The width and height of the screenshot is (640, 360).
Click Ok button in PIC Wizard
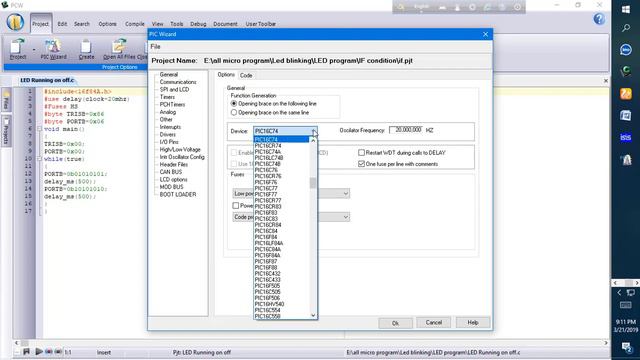[395, 323]
